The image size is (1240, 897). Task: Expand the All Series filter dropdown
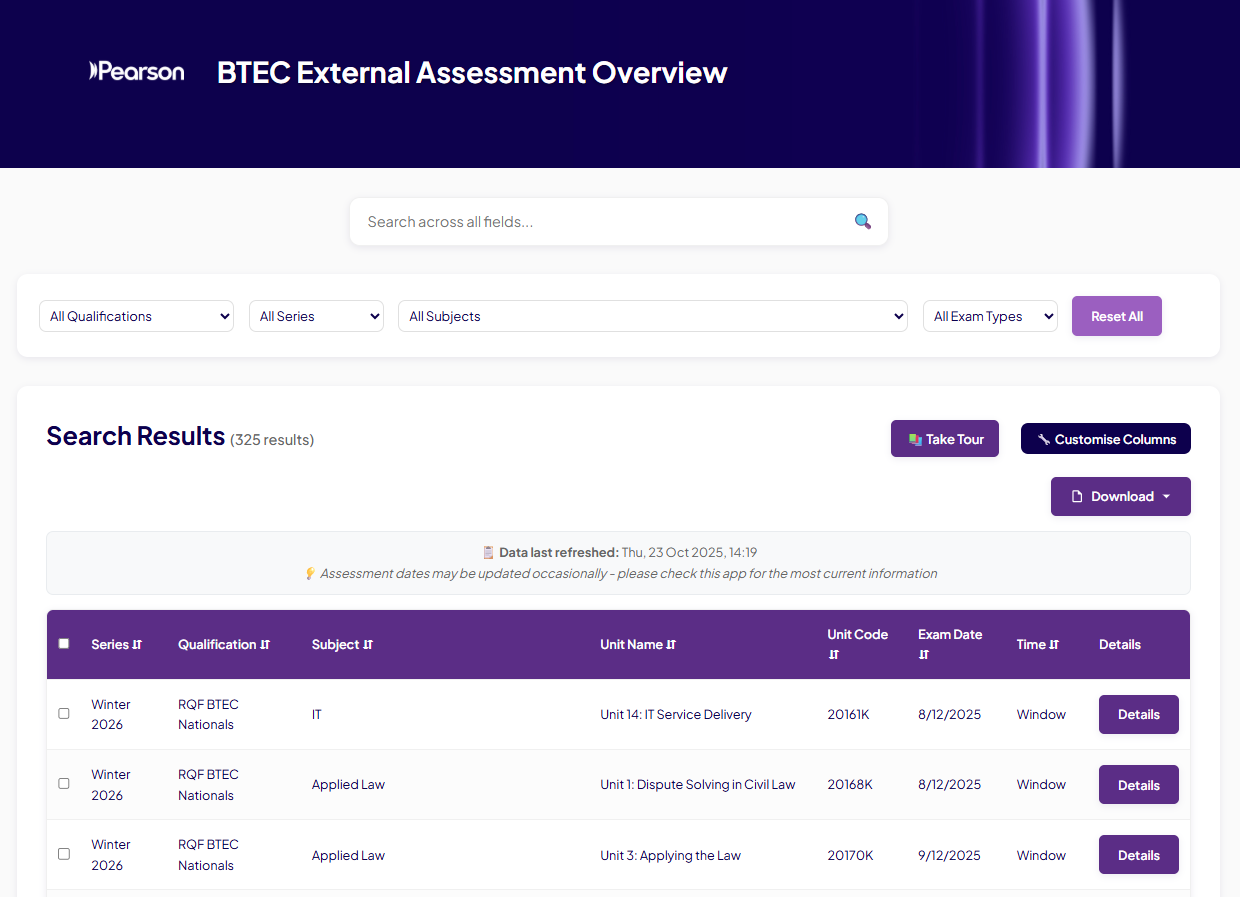point(316,316)
